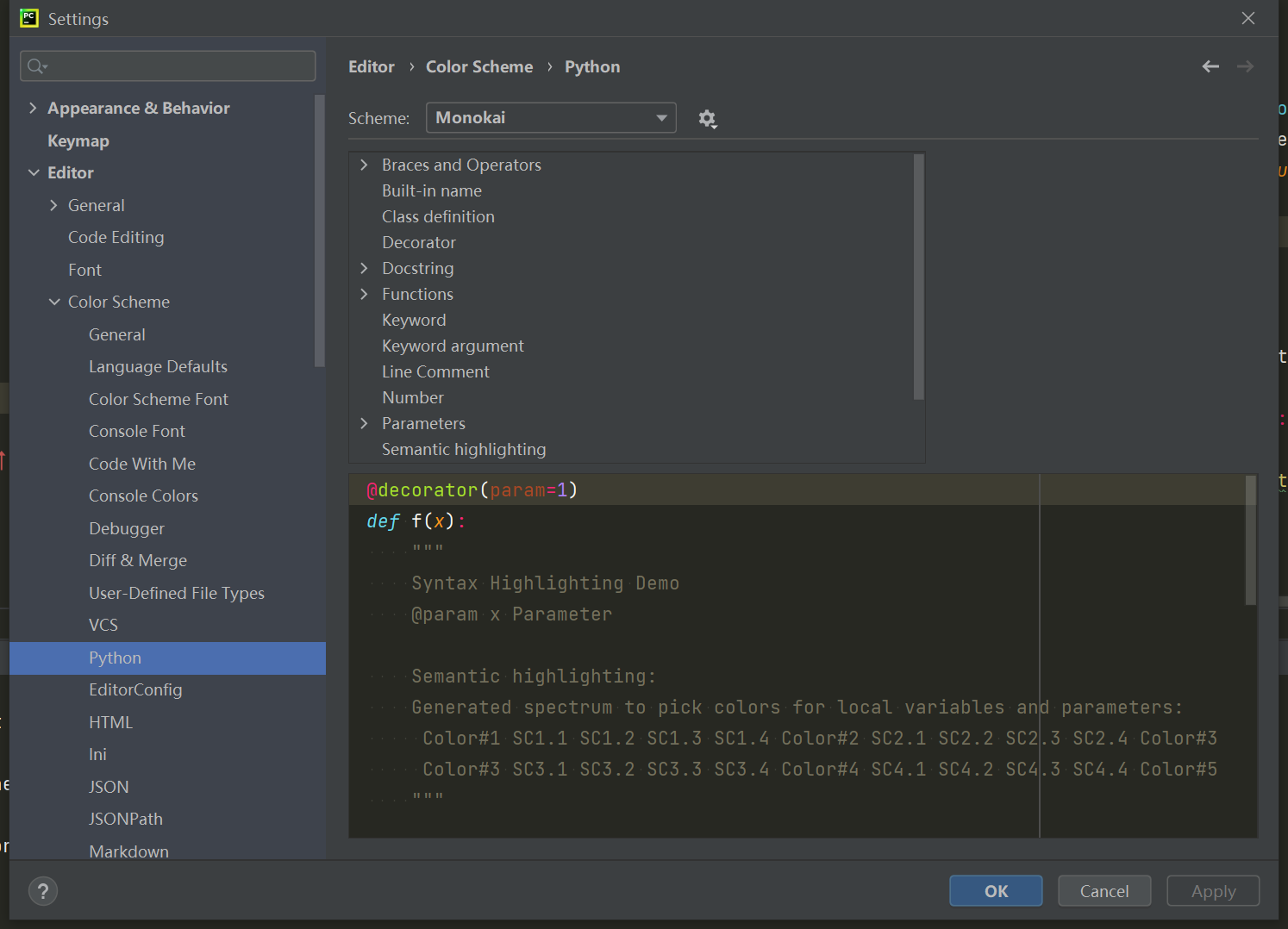Expand the Docstring group

tap(364, 268)
